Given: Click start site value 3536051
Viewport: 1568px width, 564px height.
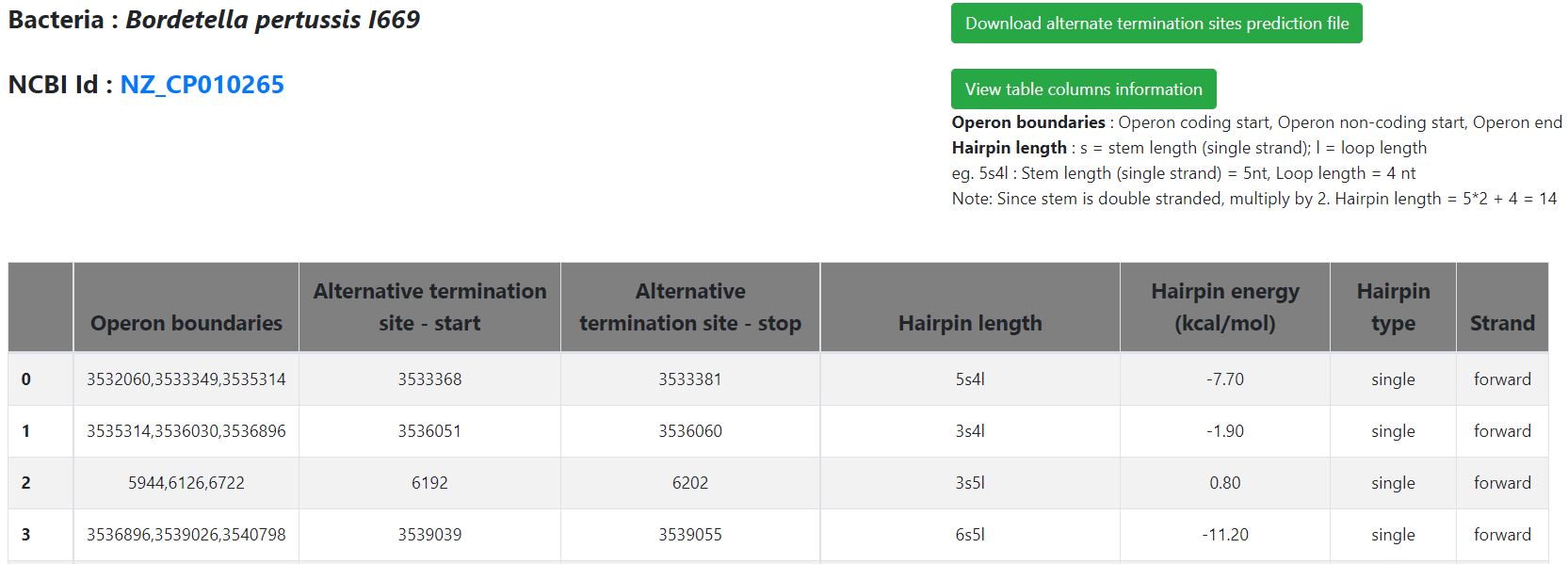Looking at the screenshot, I should [x=429, y=431].
